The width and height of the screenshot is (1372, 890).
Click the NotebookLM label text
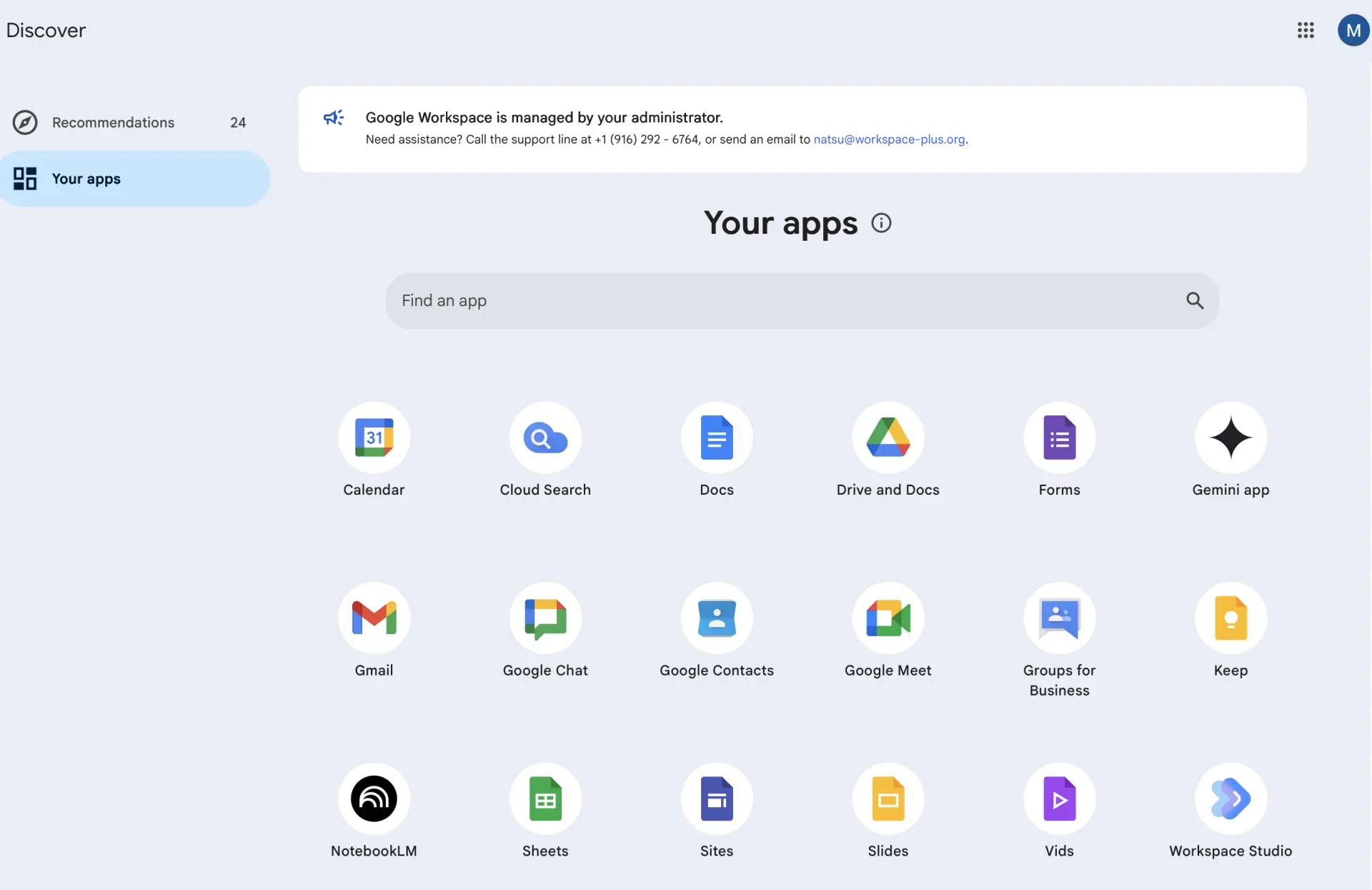374,851
